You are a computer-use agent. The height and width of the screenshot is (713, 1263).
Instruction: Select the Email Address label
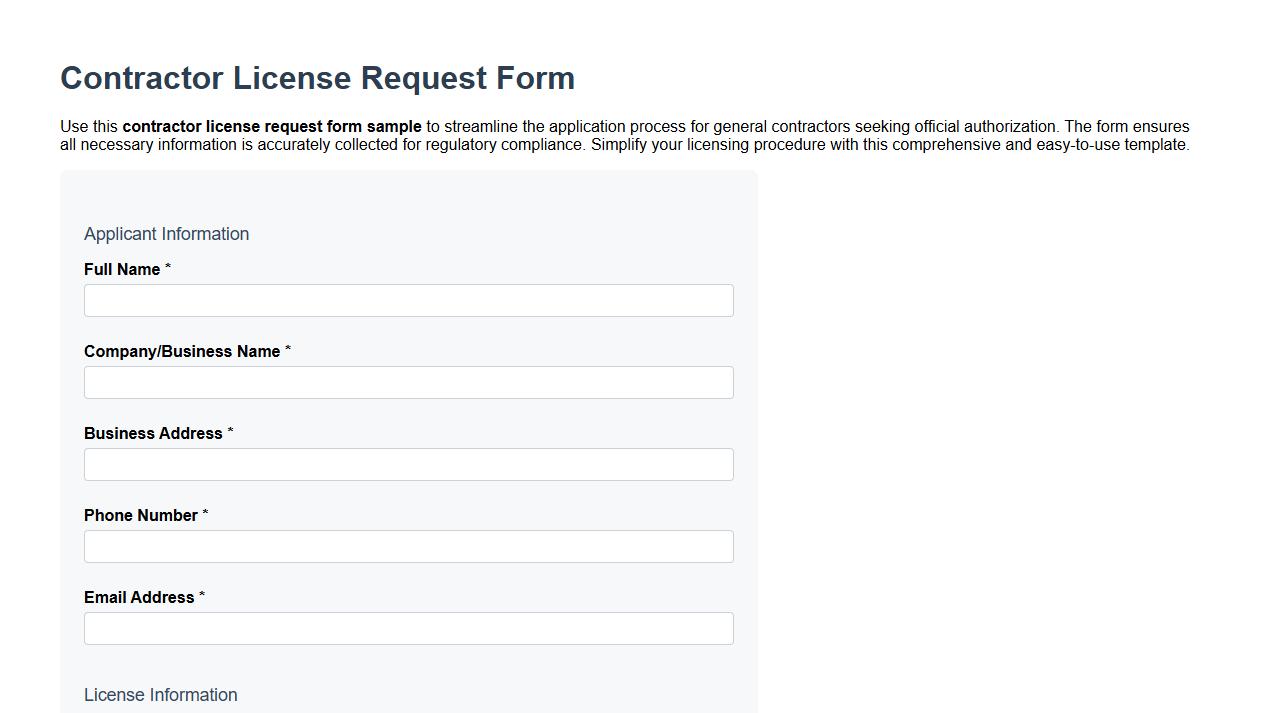pyautogui.click(x=140, y=597)
